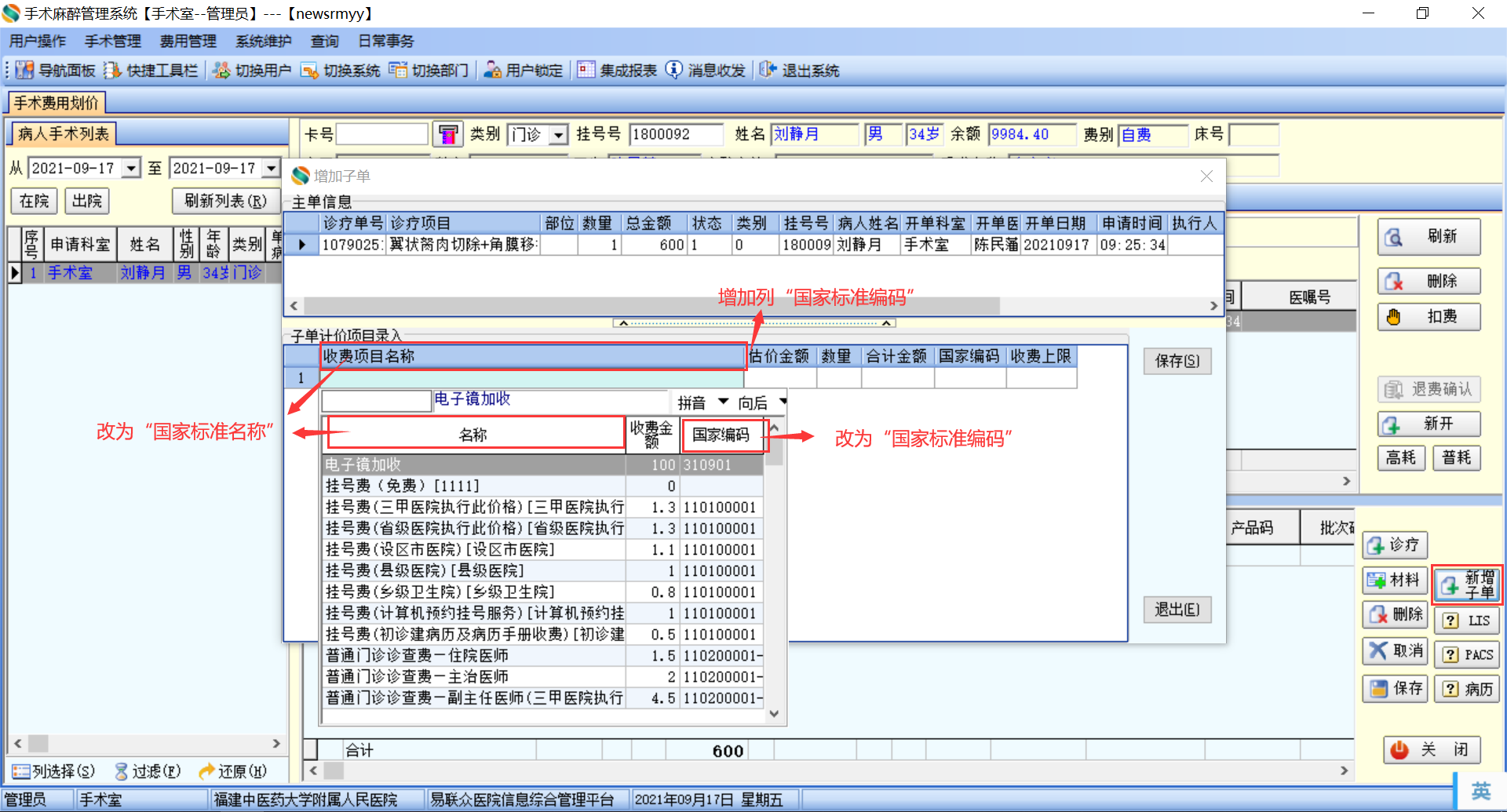Click the 退费确认 button
This screenshot has height=812, width=1507.
(x=1429, y=389)
